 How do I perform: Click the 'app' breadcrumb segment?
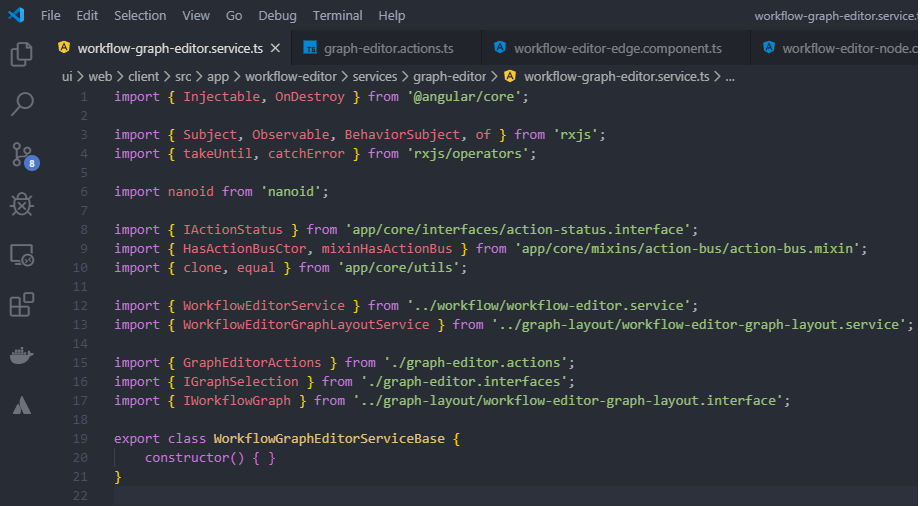pos(218,76)
